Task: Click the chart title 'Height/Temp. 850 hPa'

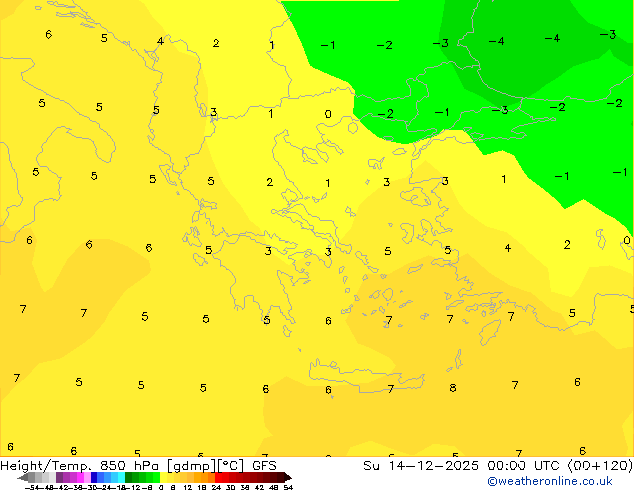Action: point(79,466)
